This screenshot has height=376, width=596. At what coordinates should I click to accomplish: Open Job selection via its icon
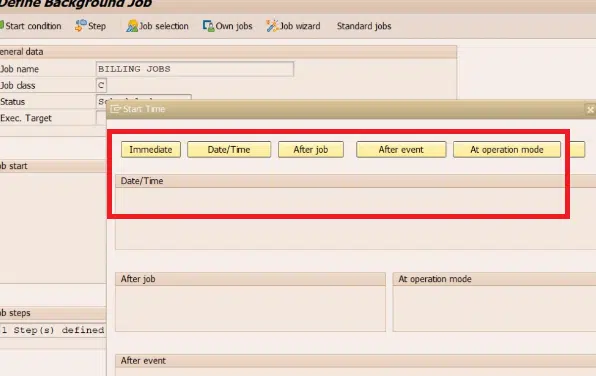tap(132, 26)
